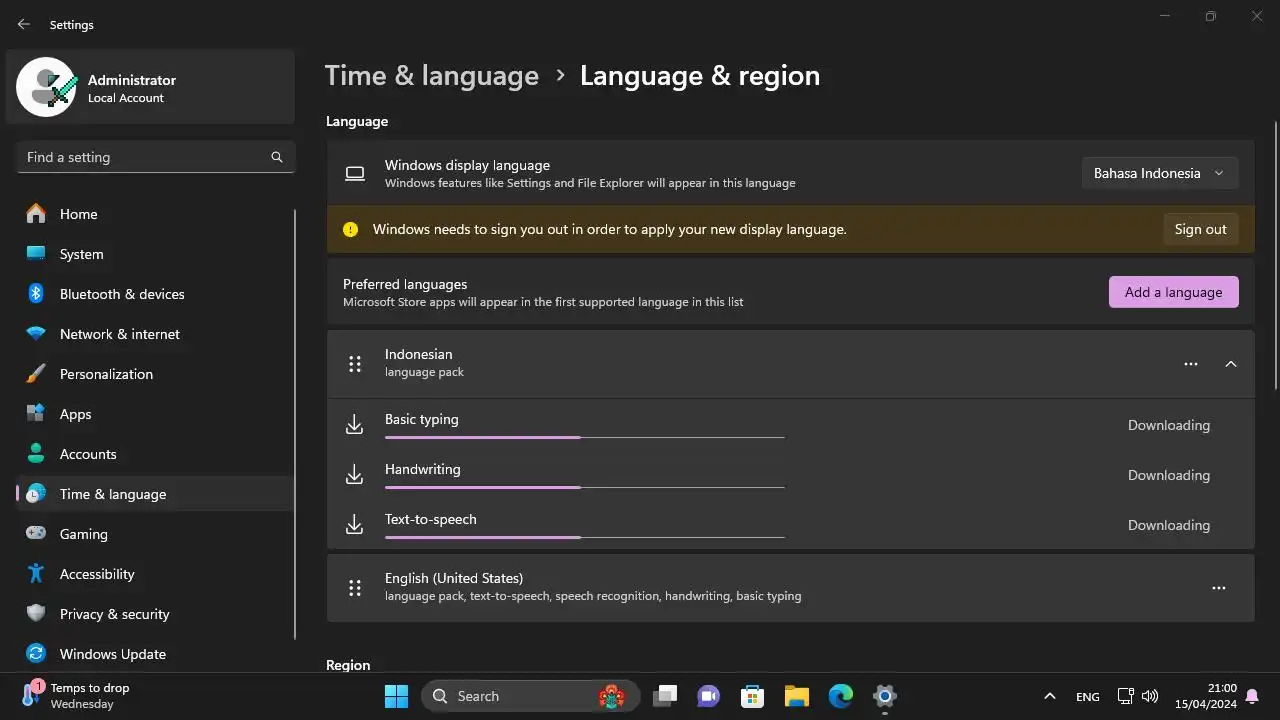Click the Handwriting Downloading status

[x=1169, y=475]
